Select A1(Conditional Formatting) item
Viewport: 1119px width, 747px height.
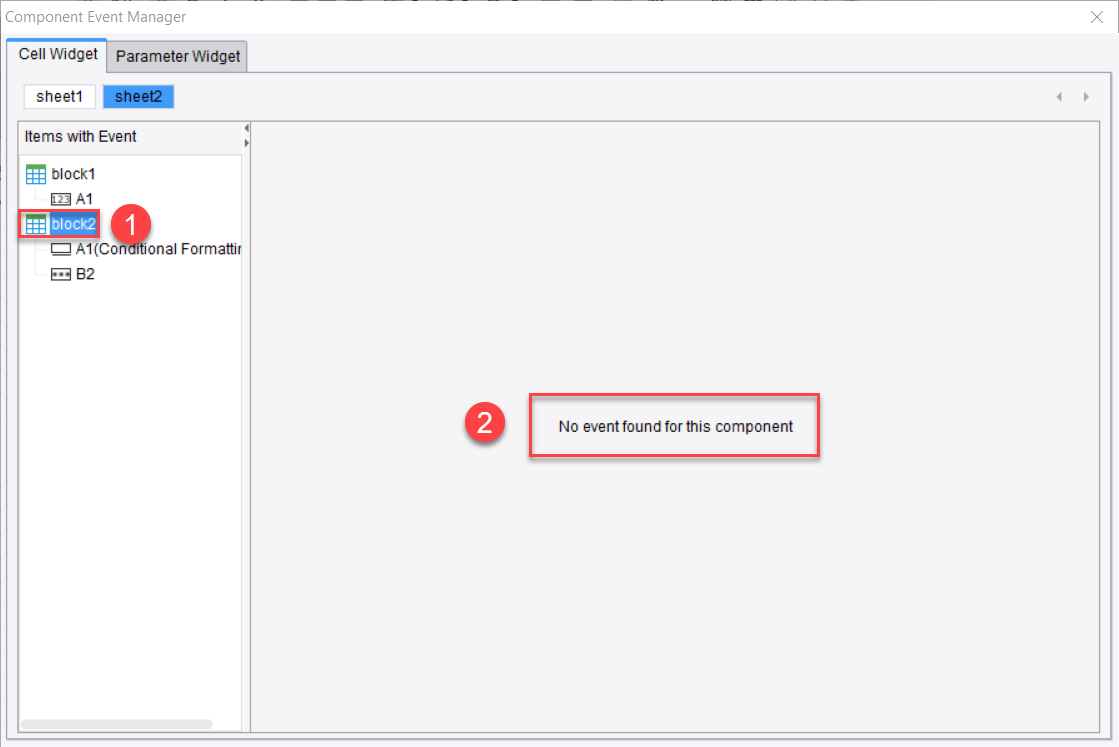click(x=158, y=249)
